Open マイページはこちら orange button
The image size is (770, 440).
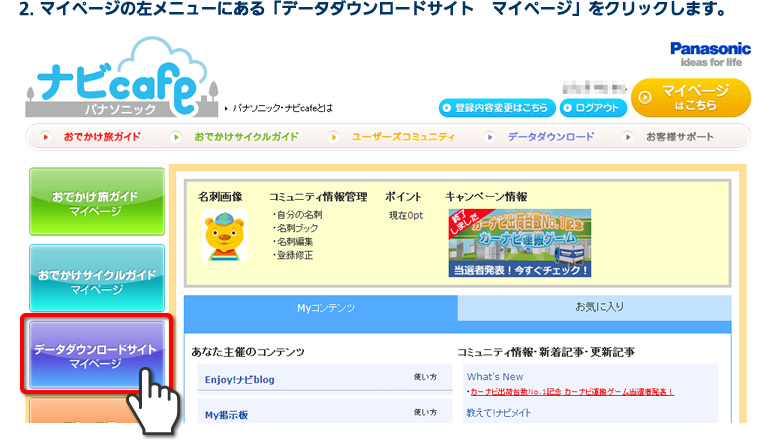[x=691, y=97]
